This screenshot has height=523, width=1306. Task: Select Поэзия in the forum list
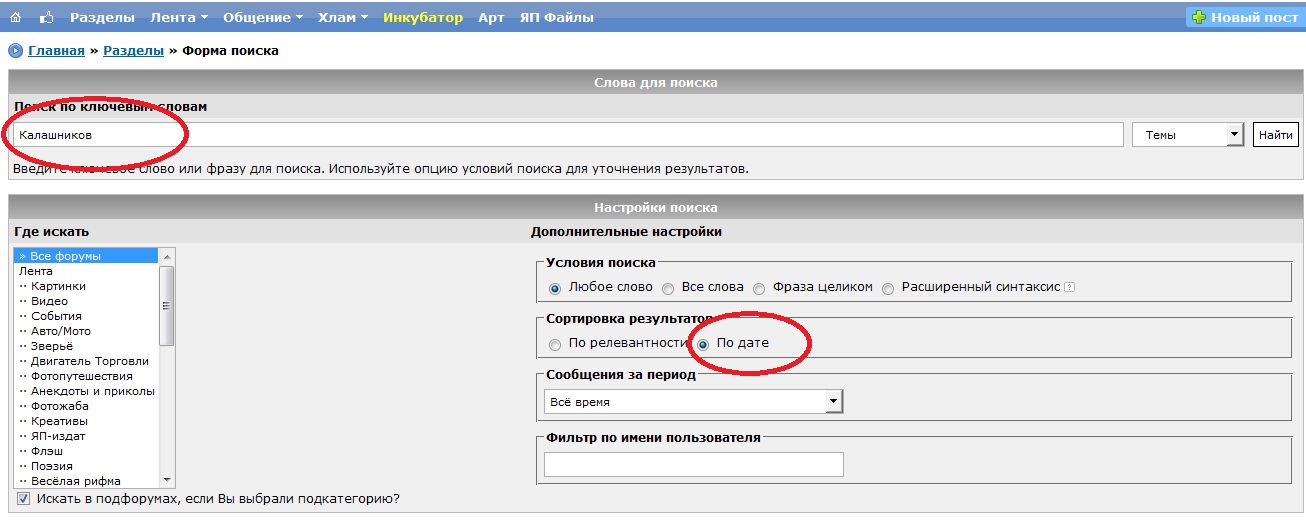tap(87, 466)
